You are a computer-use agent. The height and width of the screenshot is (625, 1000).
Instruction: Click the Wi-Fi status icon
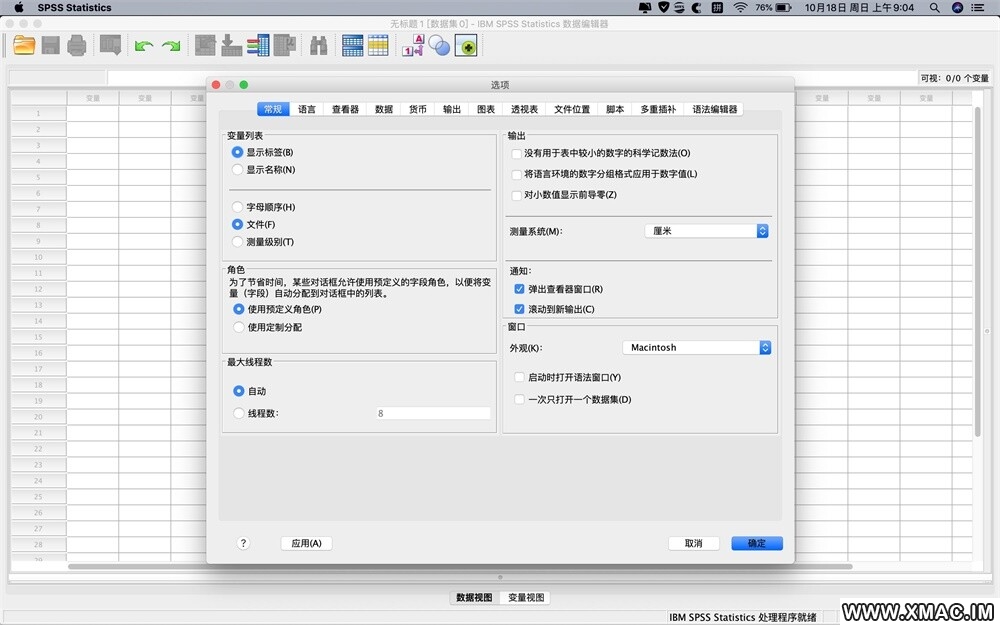(740, 8)
